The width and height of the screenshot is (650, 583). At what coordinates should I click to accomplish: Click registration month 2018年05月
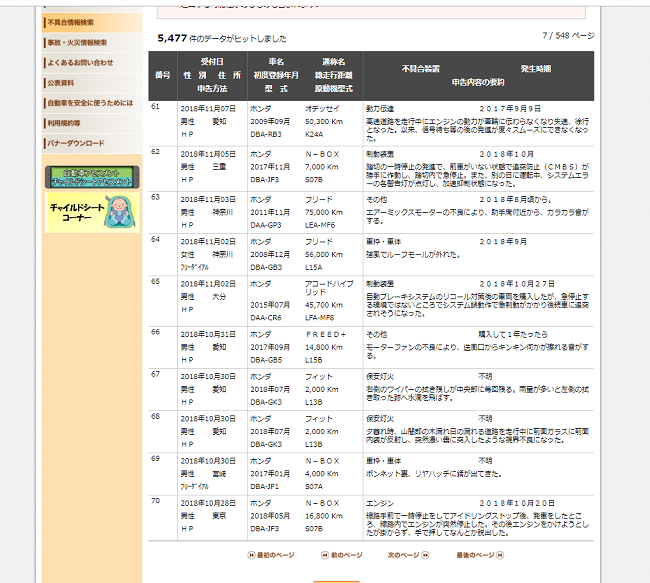tap(270, 516)
